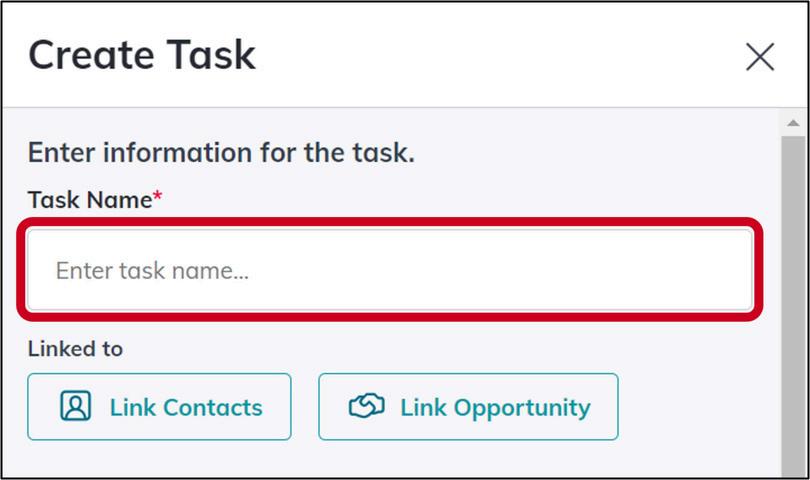Click the word 'Create' in the title
Screen dimensions: 810x480
click(88, 55)
